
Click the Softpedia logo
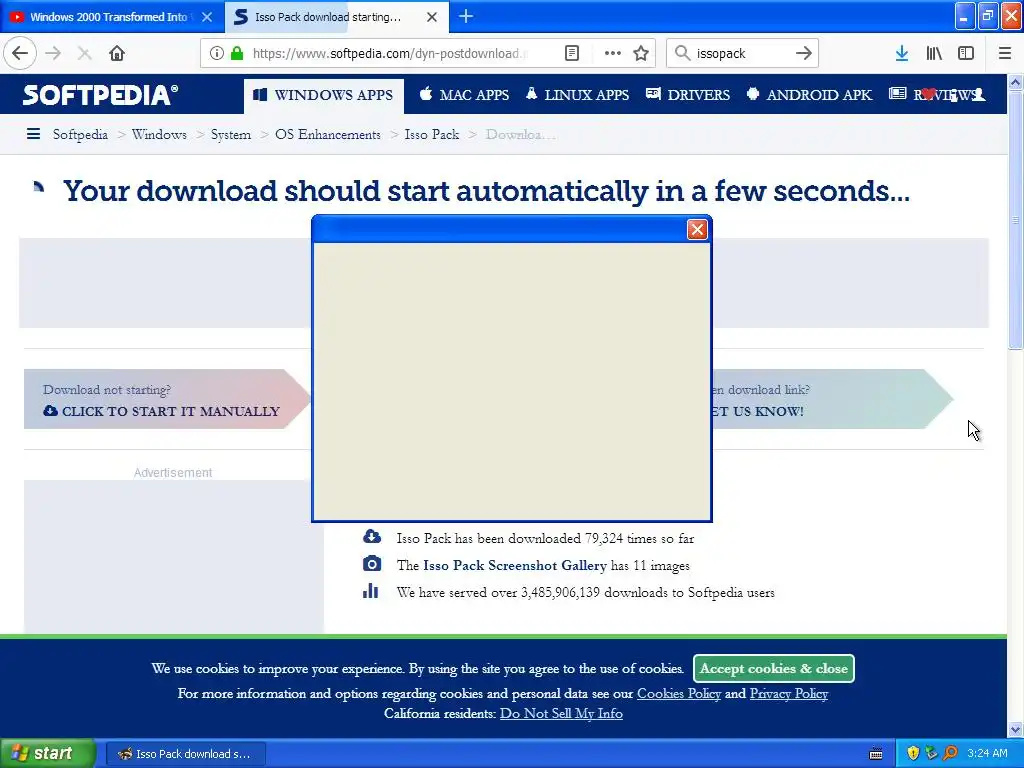click(x=100, y=95)
